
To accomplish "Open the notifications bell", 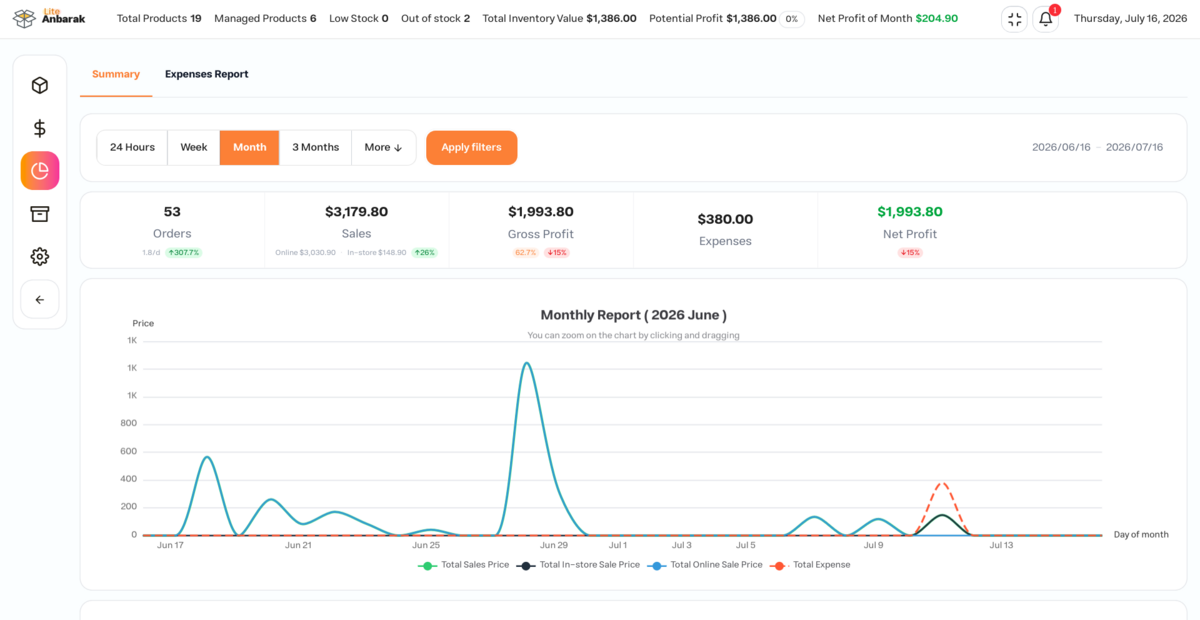I will tap(1045, 19).
